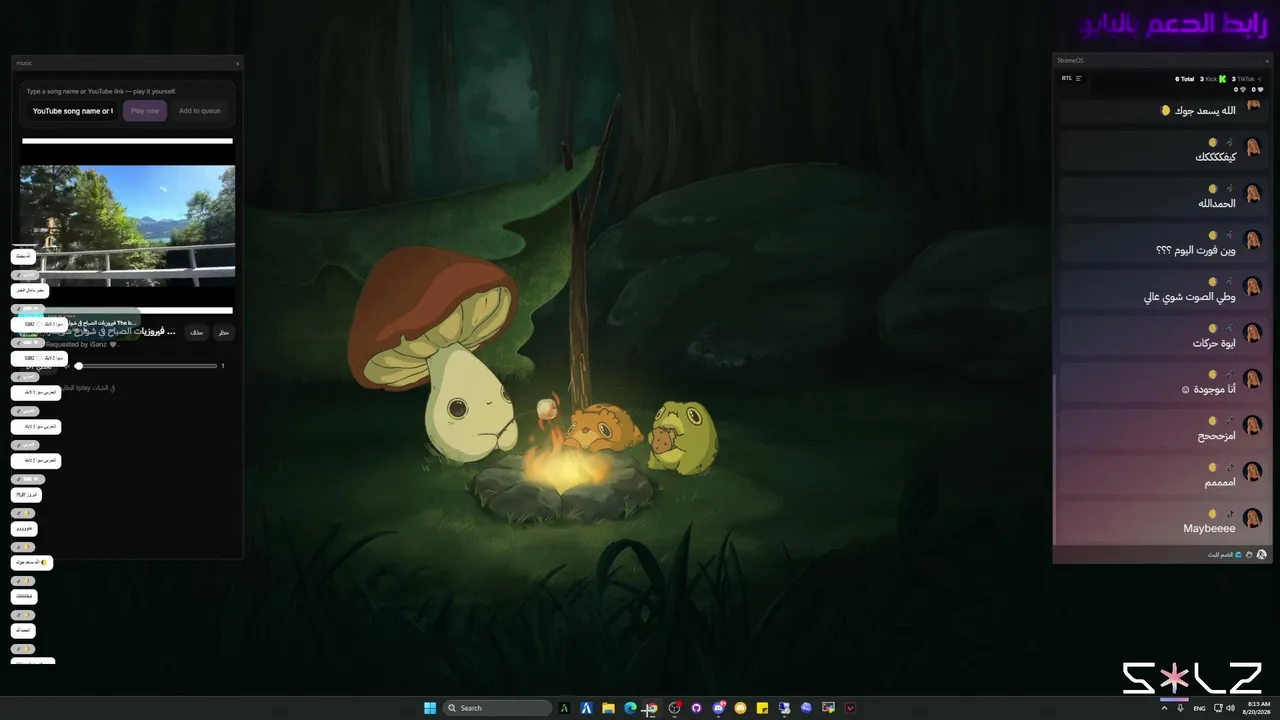Image resolution: width=1280 pixels, height=720 pixels.
Task: Click the video thumbnail in music panel
Action: click(x=128, y=226)
